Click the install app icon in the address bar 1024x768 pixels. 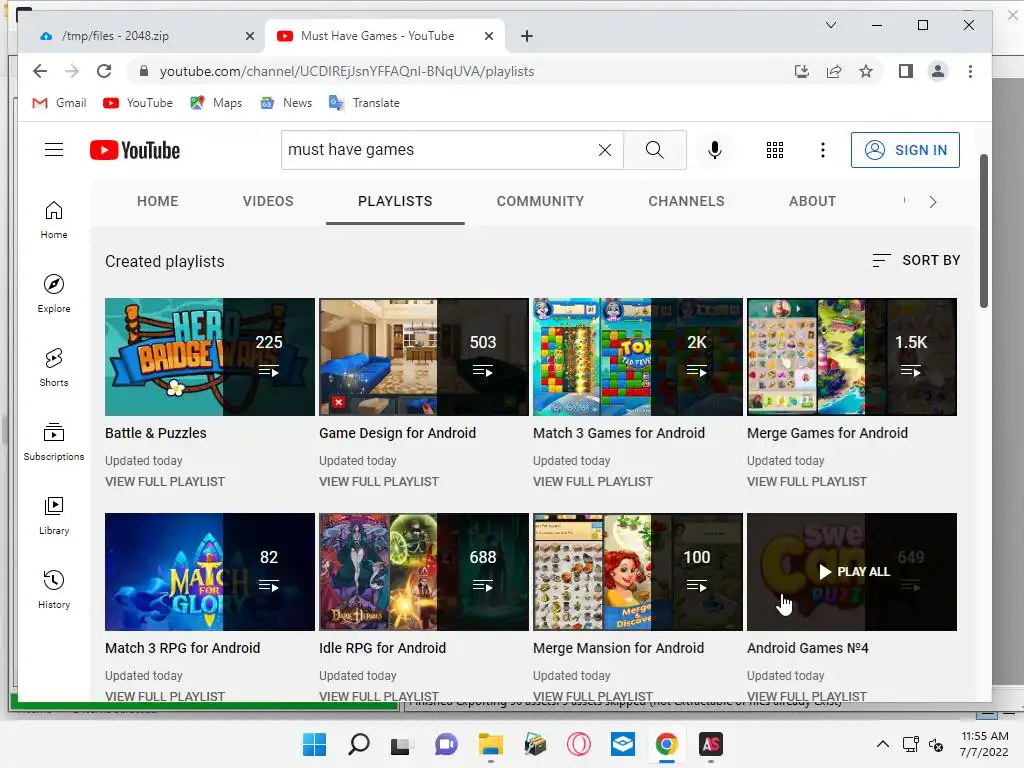[x=802, y=71]
